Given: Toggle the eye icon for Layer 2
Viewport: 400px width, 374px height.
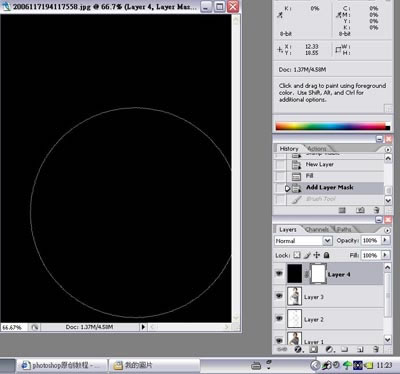Looking at the screenshot, I should pos(279,318).
